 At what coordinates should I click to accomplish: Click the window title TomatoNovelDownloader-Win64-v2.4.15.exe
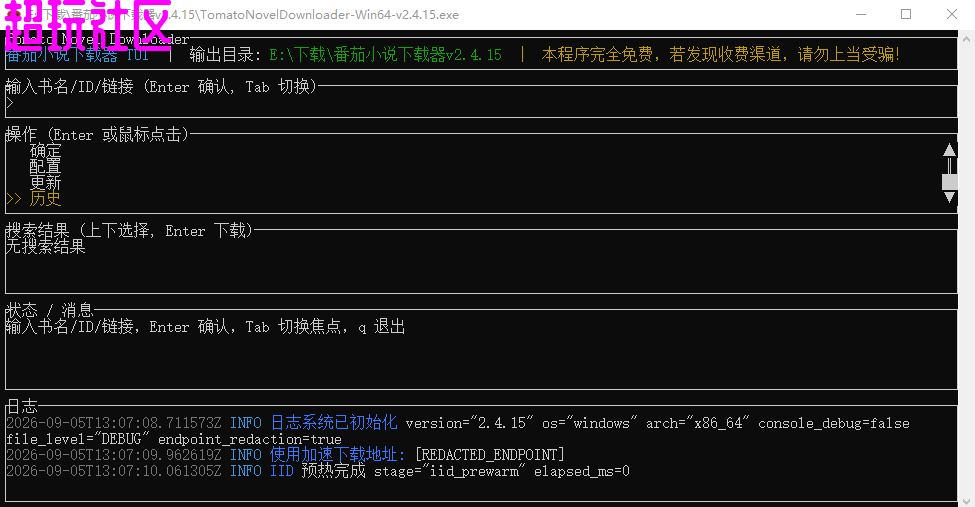(x=330, y=14)
